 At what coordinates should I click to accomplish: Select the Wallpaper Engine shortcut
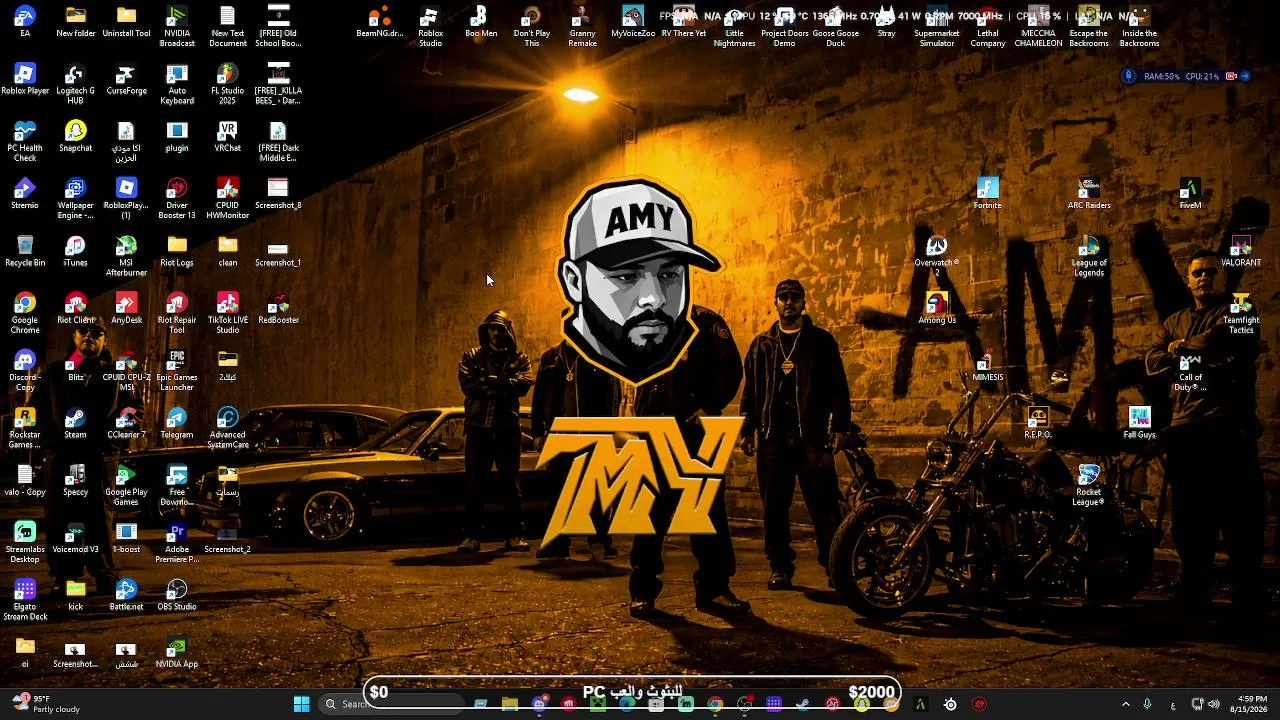click(75, 199)
